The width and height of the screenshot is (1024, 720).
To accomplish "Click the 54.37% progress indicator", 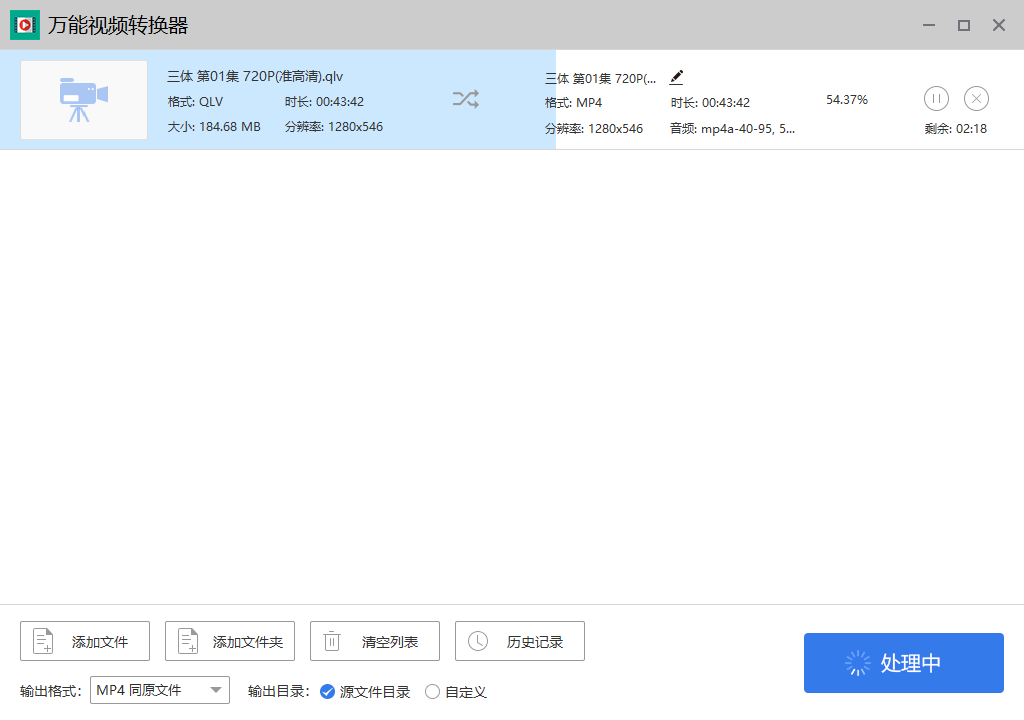I will [846, 100].
